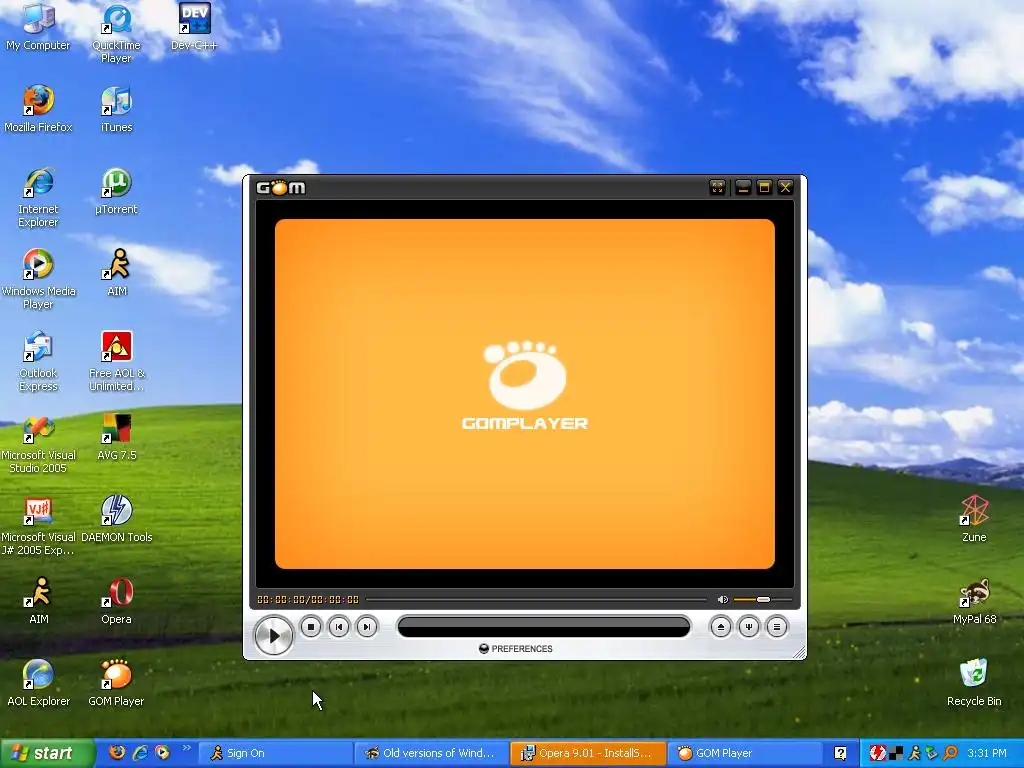
Task: Select the Outlook Express desktop icon
Action: tap(38, 361)
